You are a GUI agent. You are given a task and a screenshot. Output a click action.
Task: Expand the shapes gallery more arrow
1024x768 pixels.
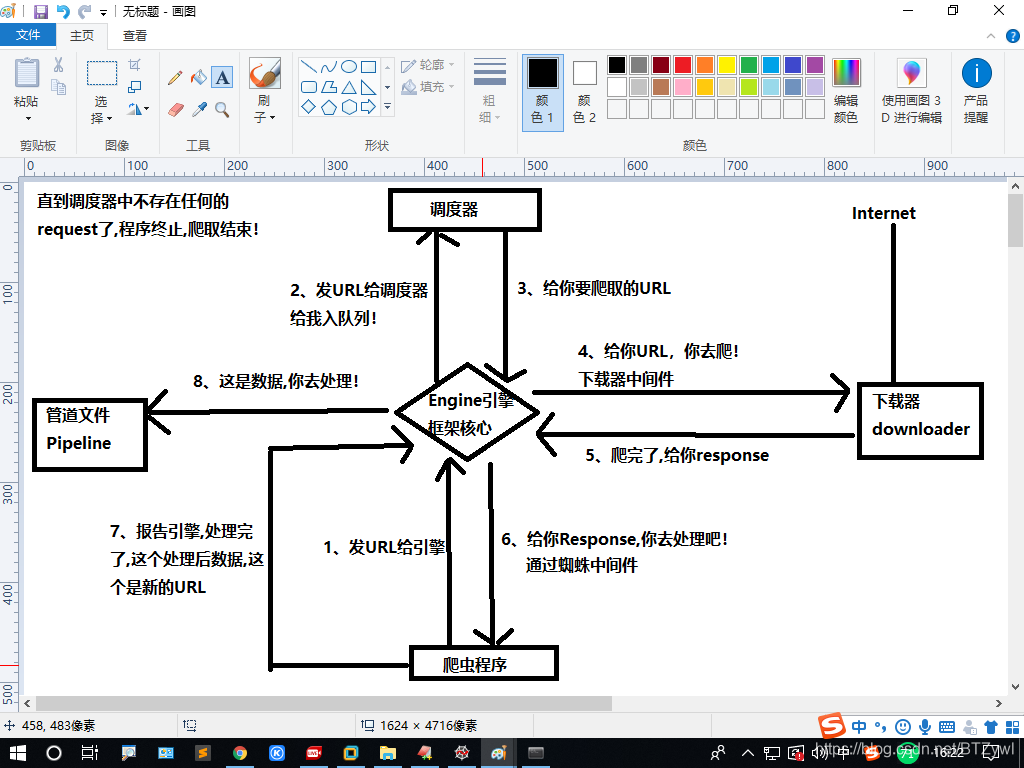387,106
